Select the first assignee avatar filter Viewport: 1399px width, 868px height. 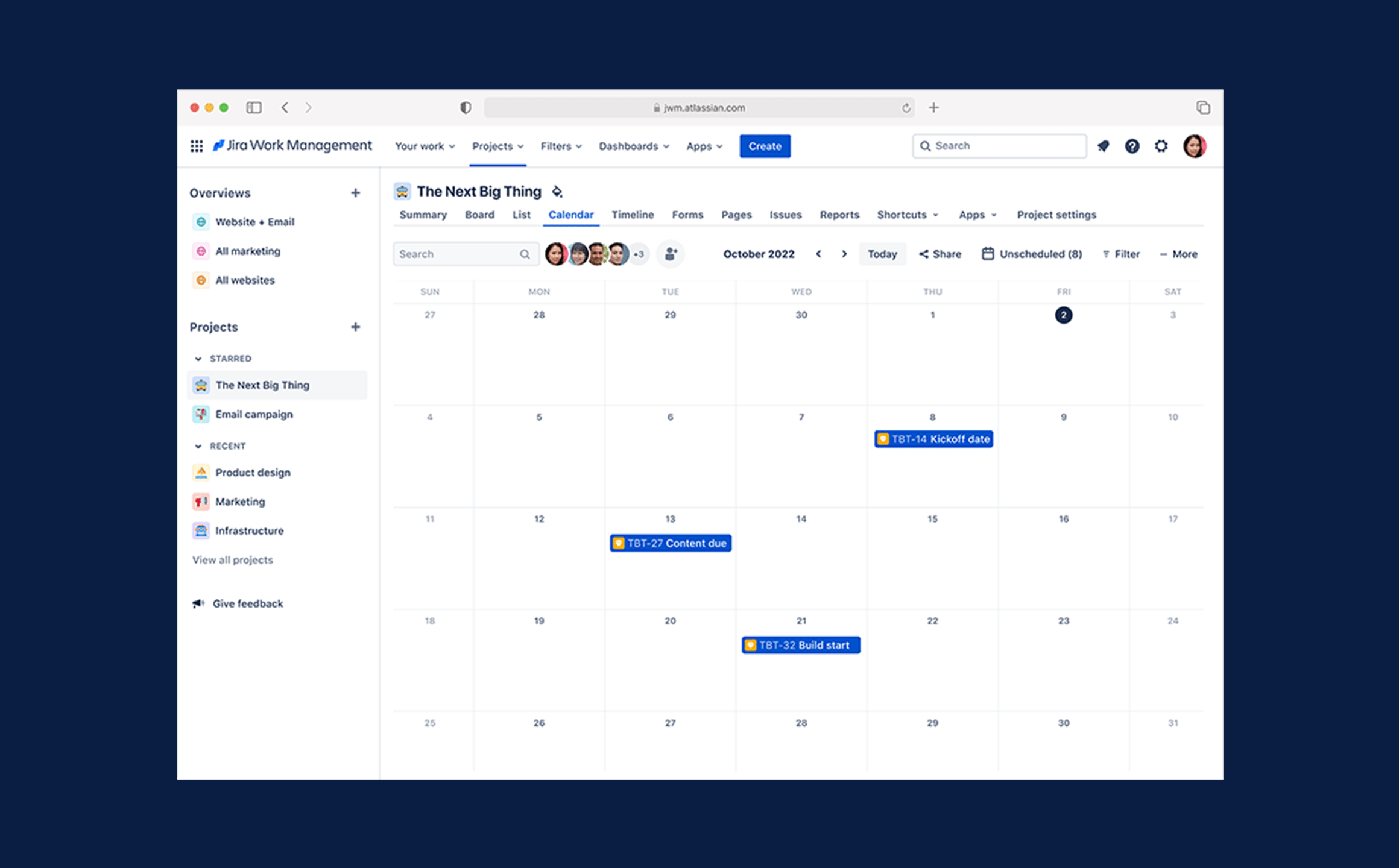[x=556, y=254]
